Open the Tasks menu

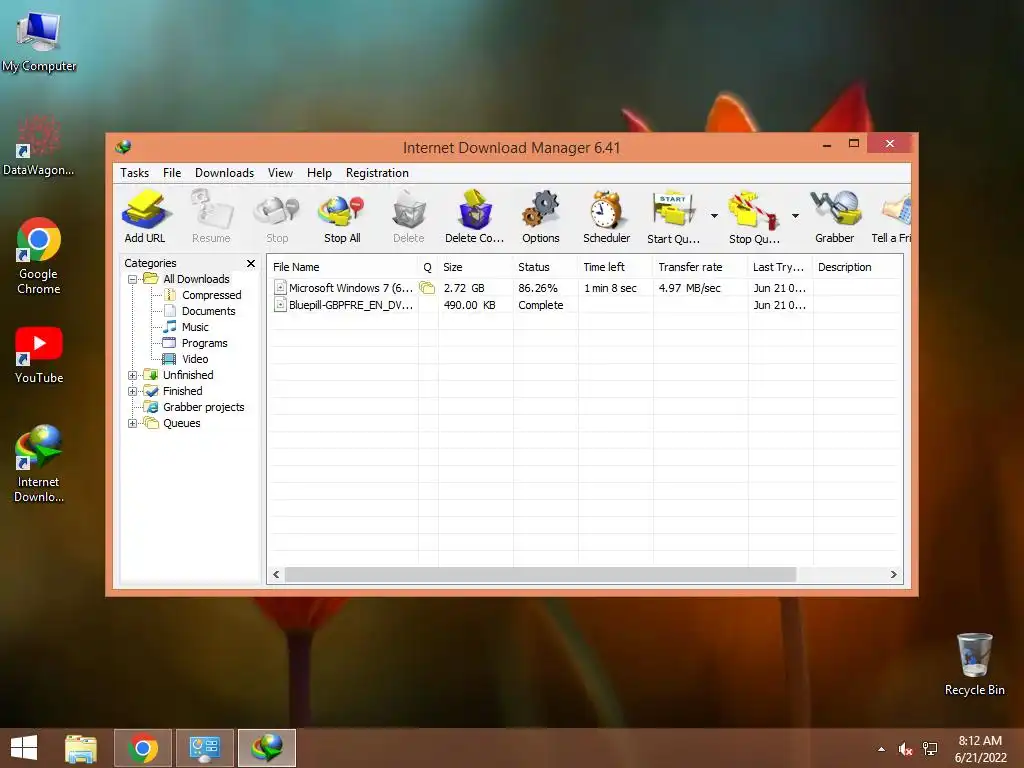point(135,173)
